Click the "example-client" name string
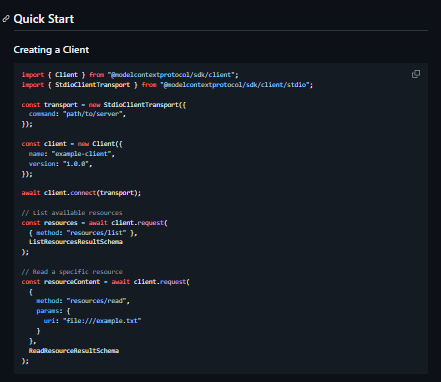The image size is (441, 382). point(83,154)
